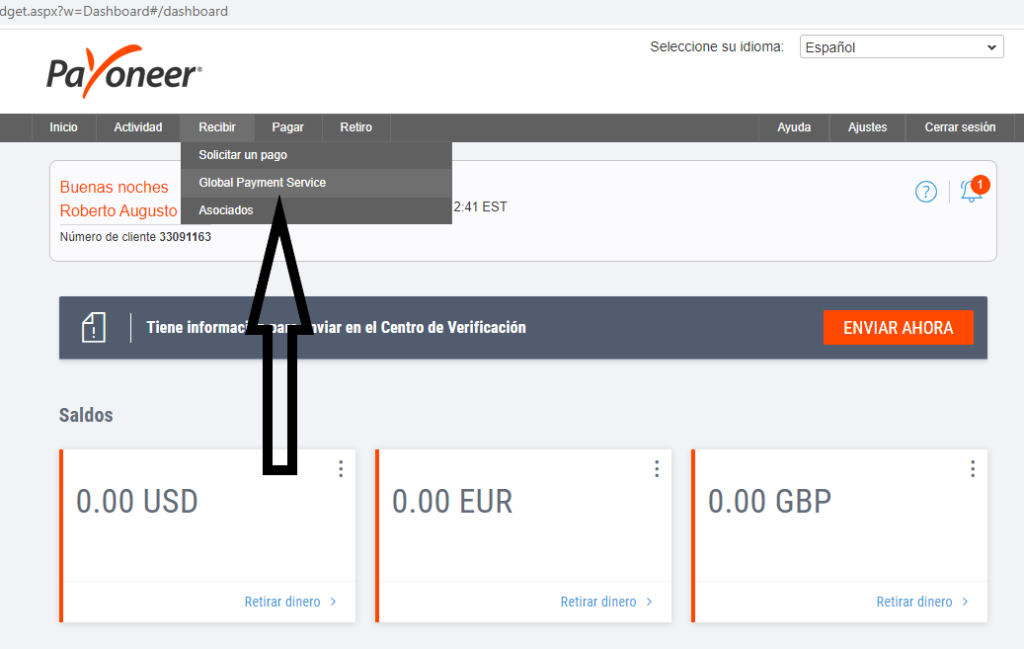1024x649 pixels.
Task: Click the Saldos heading
Action: (x=86, y=415)
